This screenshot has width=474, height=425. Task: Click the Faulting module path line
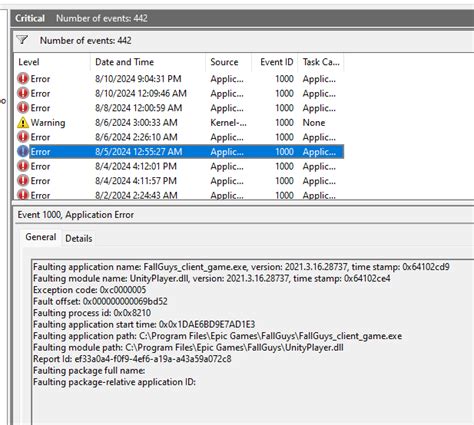[188, 347]
